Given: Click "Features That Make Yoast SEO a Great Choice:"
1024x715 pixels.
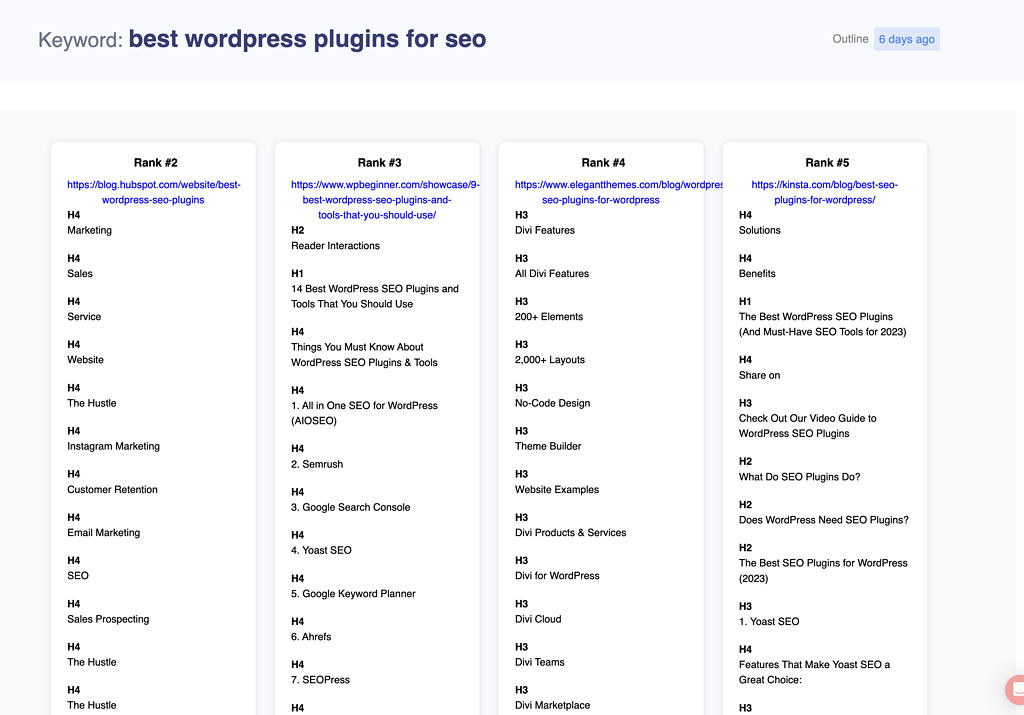Looking at the screenshot, I should pyautogui.click(x=814, y=672).
